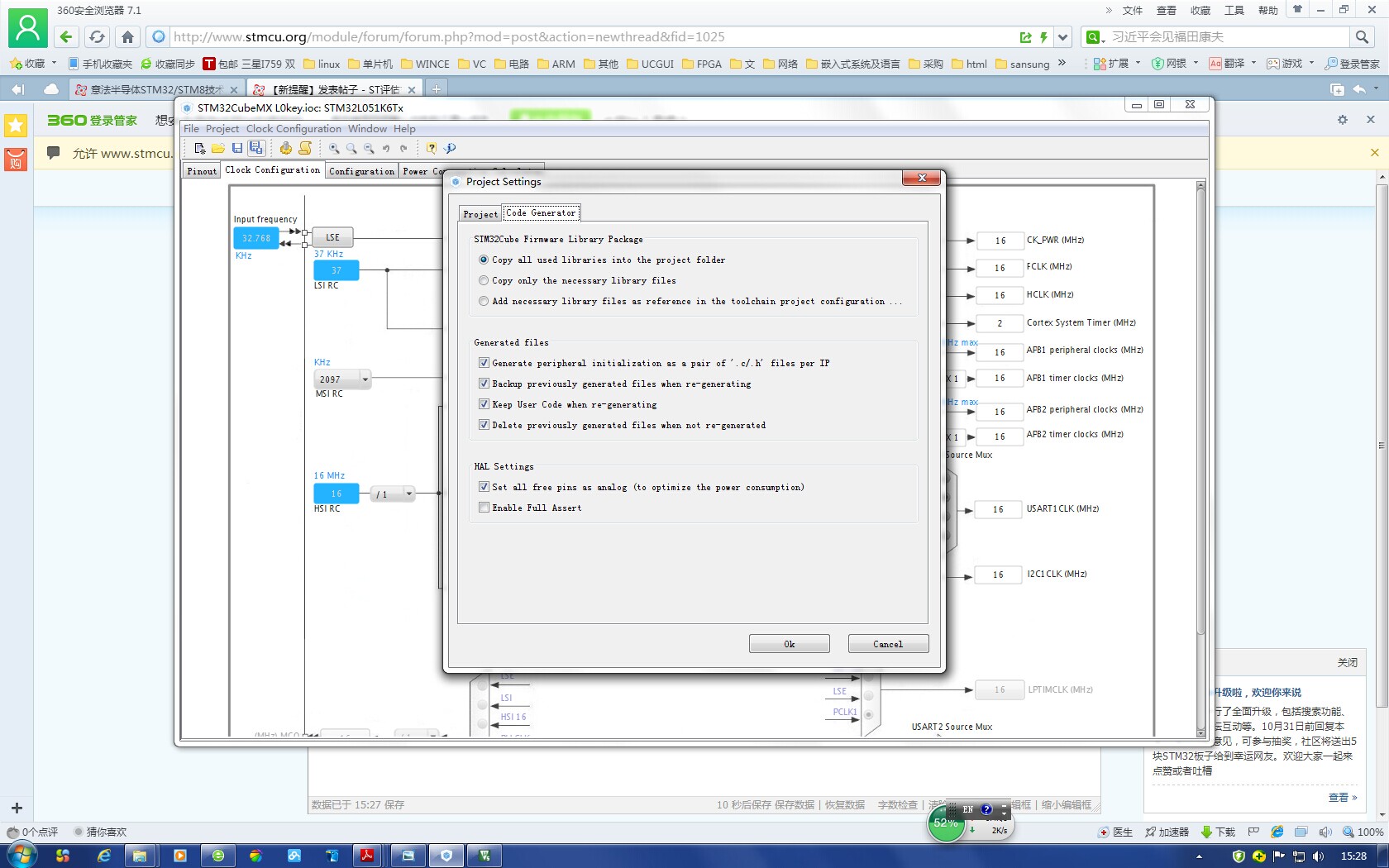Expand the 收藏 favorites dropdown
The width and height of the screenshot is (1389, 868).
point(55,63)
